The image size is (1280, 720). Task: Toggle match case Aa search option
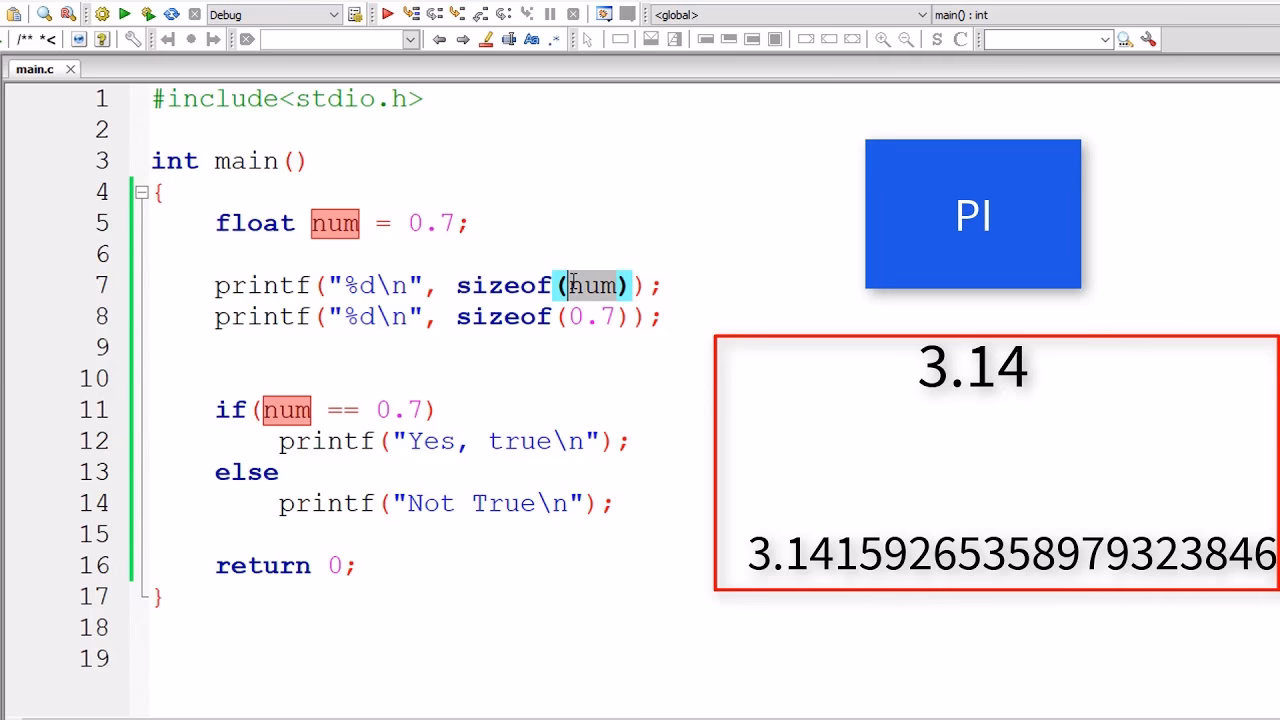532,39
